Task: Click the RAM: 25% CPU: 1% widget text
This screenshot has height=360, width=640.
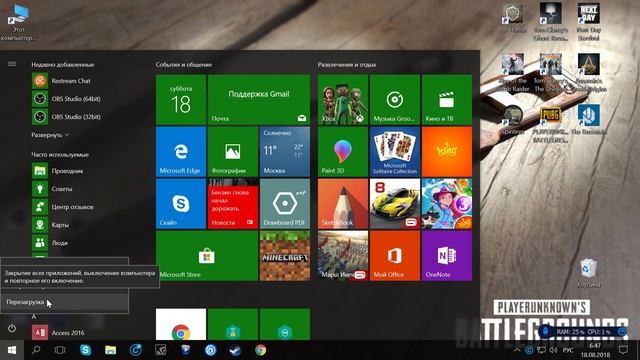Action: pyautogui.click(x=584, y=332)
